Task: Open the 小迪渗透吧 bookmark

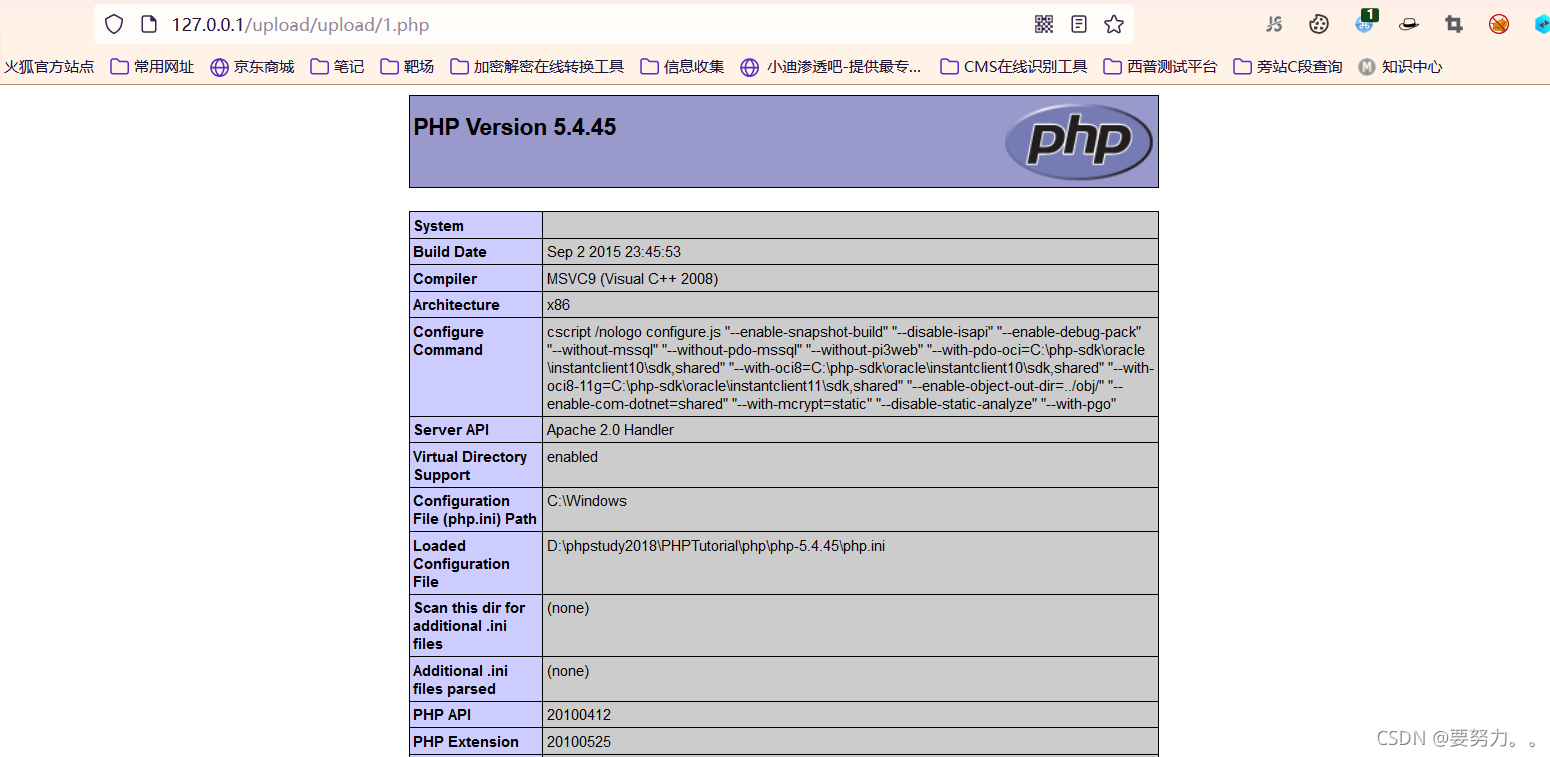Action: [x=831, y=67]
